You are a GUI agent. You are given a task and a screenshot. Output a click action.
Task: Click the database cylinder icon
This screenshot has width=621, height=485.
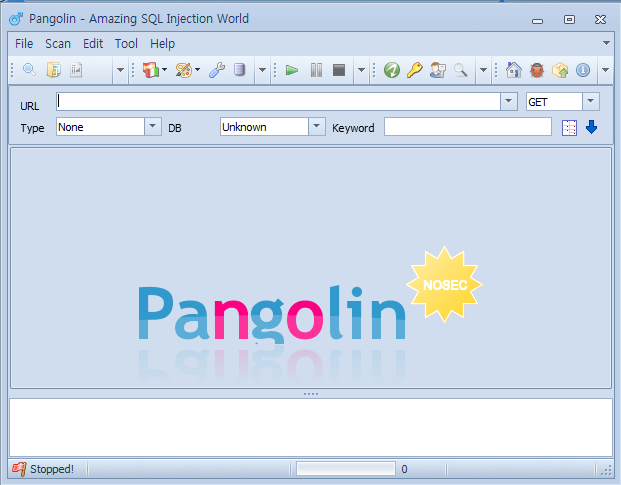pos(239,70)
